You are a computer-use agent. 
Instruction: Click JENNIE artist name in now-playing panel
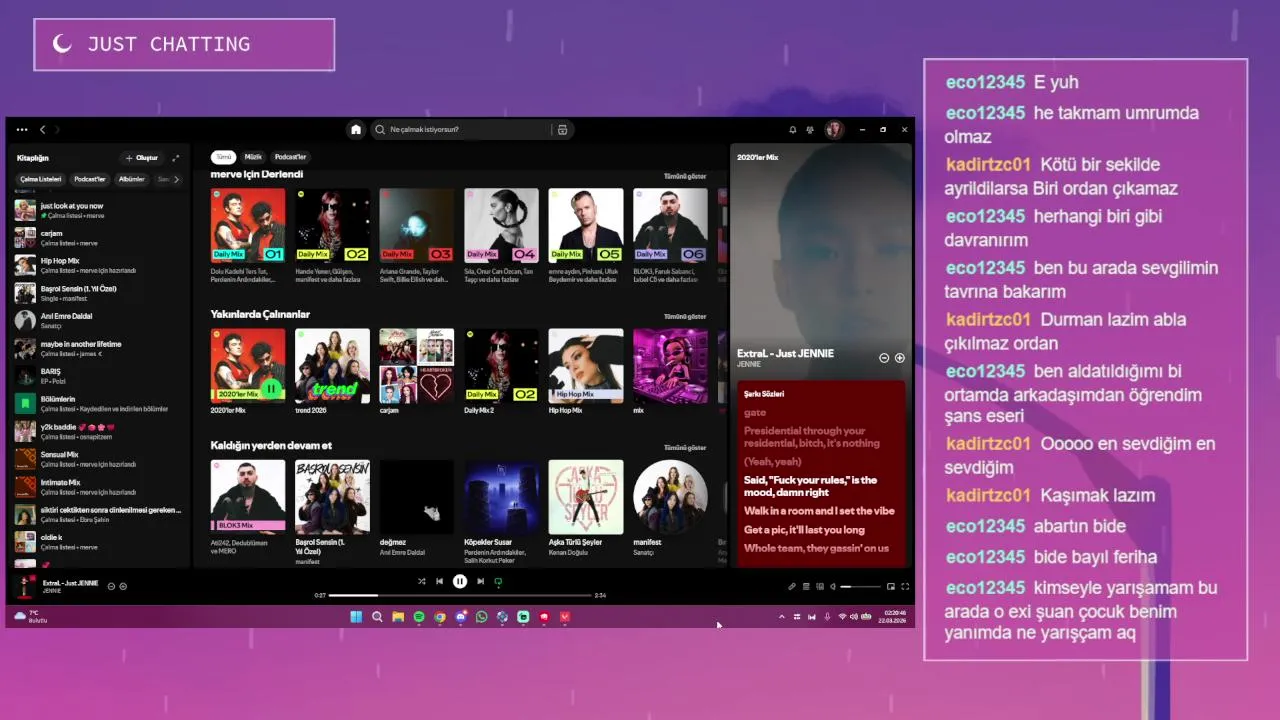point(749,365)
